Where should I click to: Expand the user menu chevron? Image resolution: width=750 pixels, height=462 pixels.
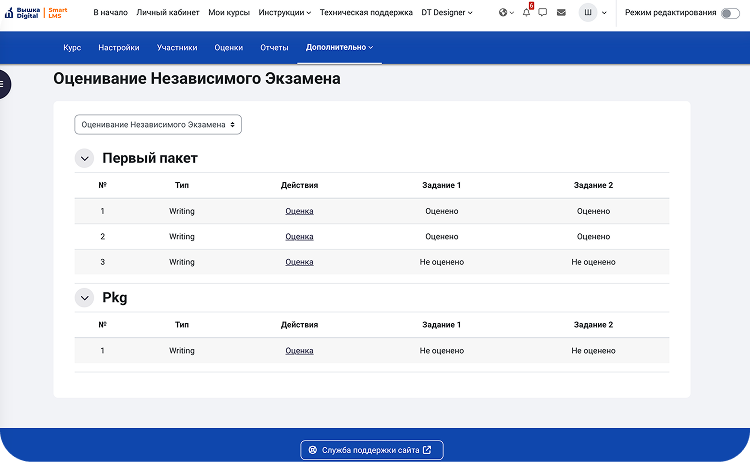click(604, 13)
